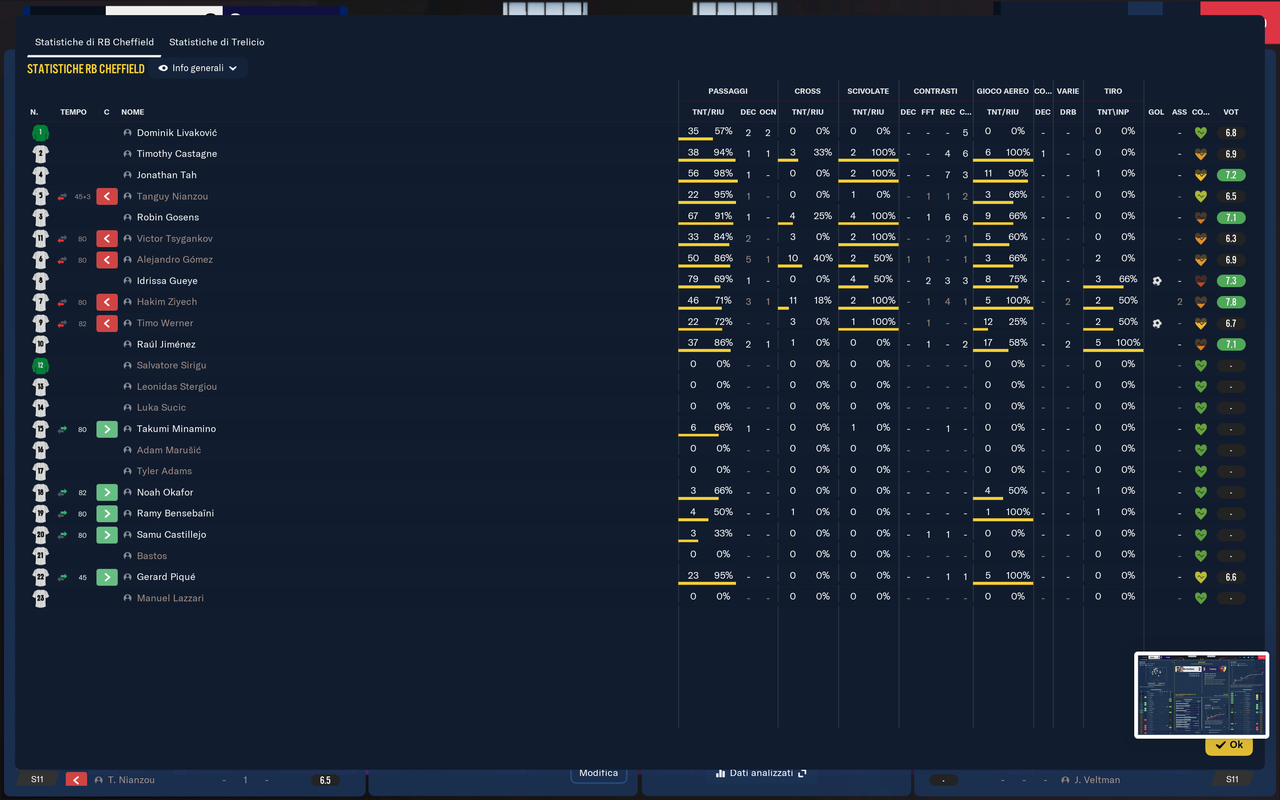1280x800 pixels.
Task: Click the green substituted-on arrow for Noah Okafor
Action: [107, 492]
